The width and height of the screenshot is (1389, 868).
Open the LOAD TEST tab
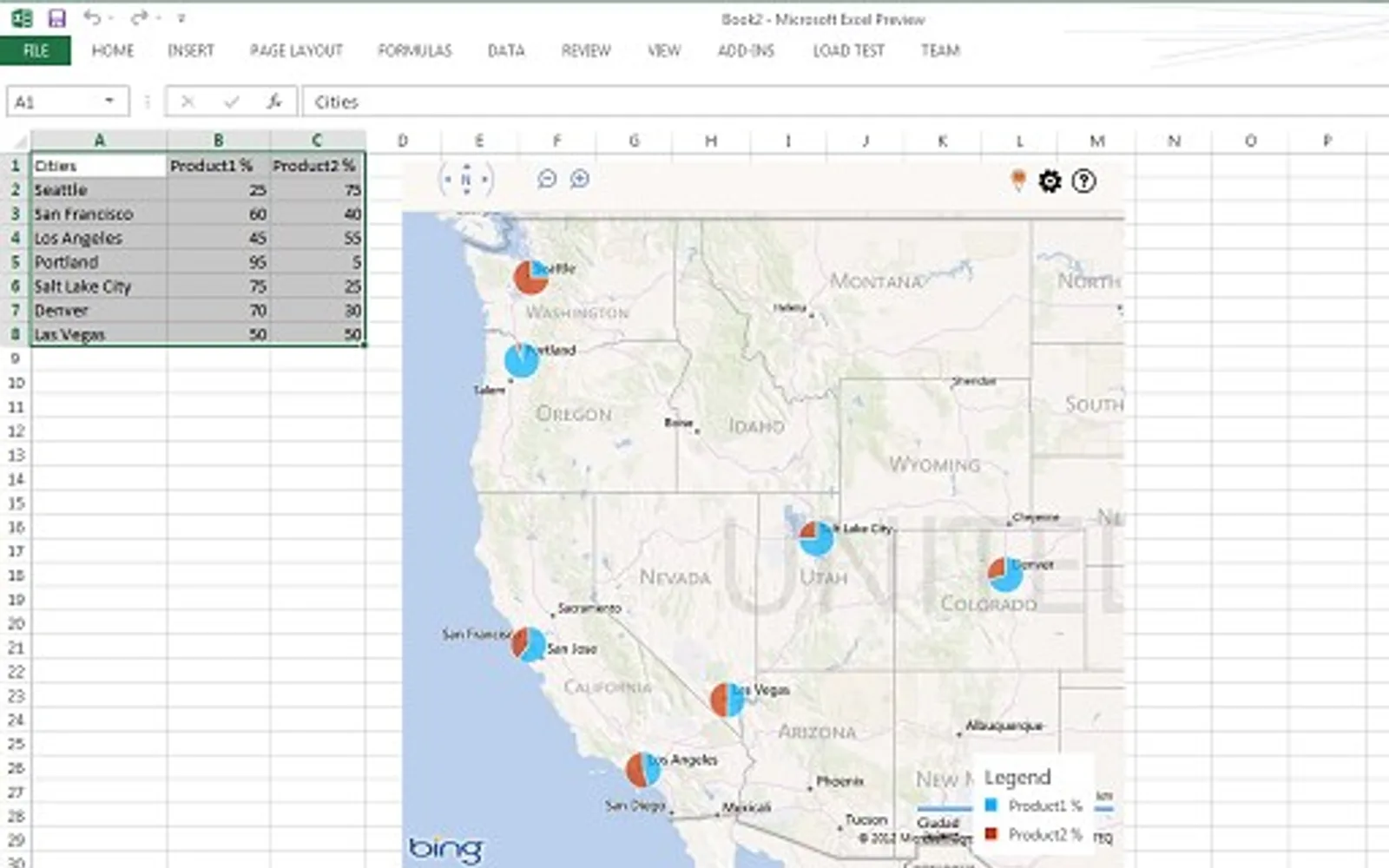[x=848, y=50]
